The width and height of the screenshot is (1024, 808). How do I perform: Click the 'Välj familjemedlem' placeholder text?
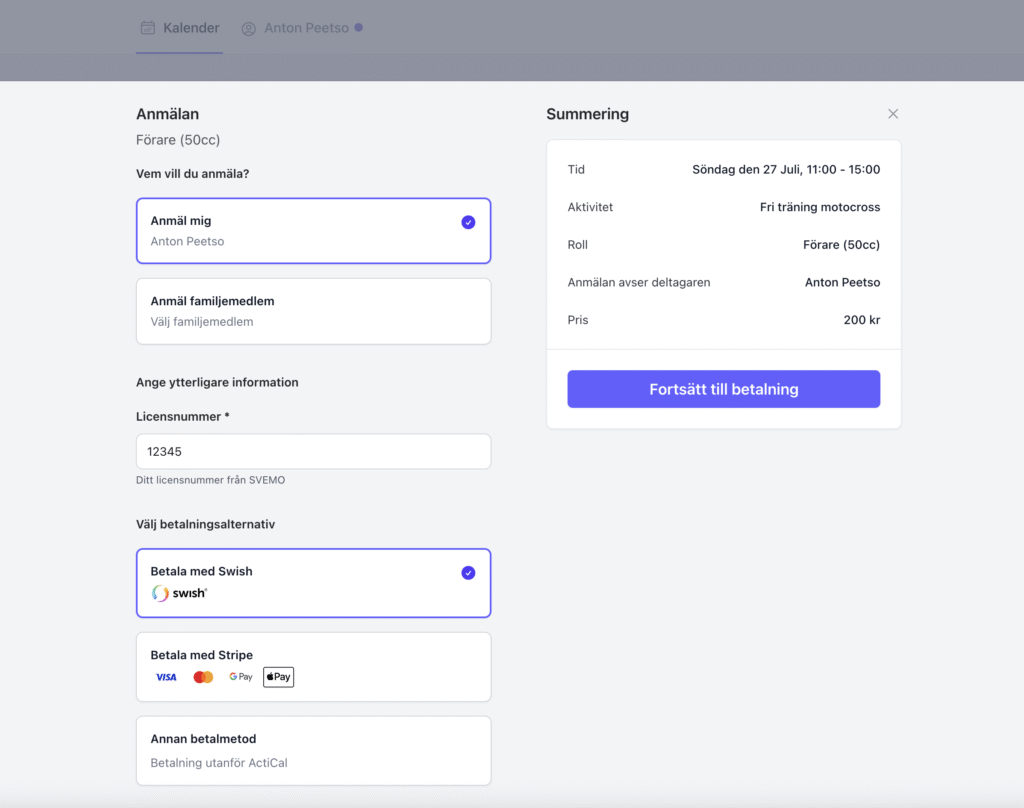coord(201,322)
